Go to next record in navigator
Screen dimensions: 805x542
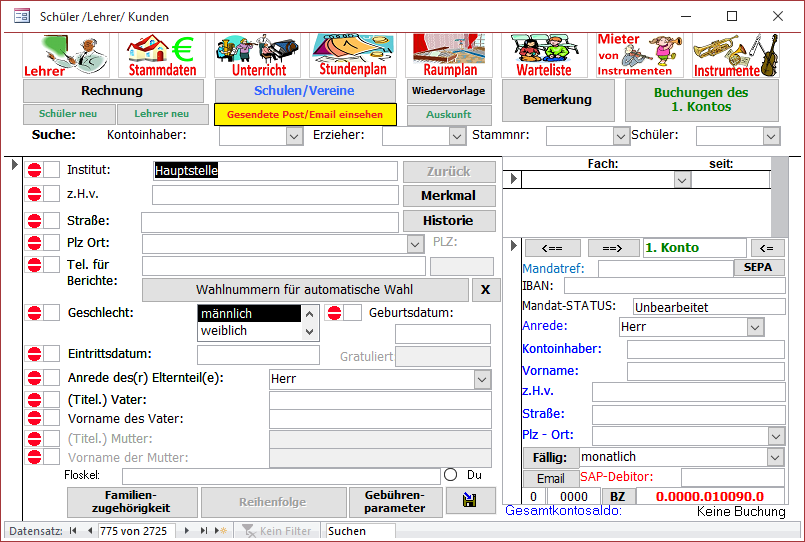pos(188,531)
